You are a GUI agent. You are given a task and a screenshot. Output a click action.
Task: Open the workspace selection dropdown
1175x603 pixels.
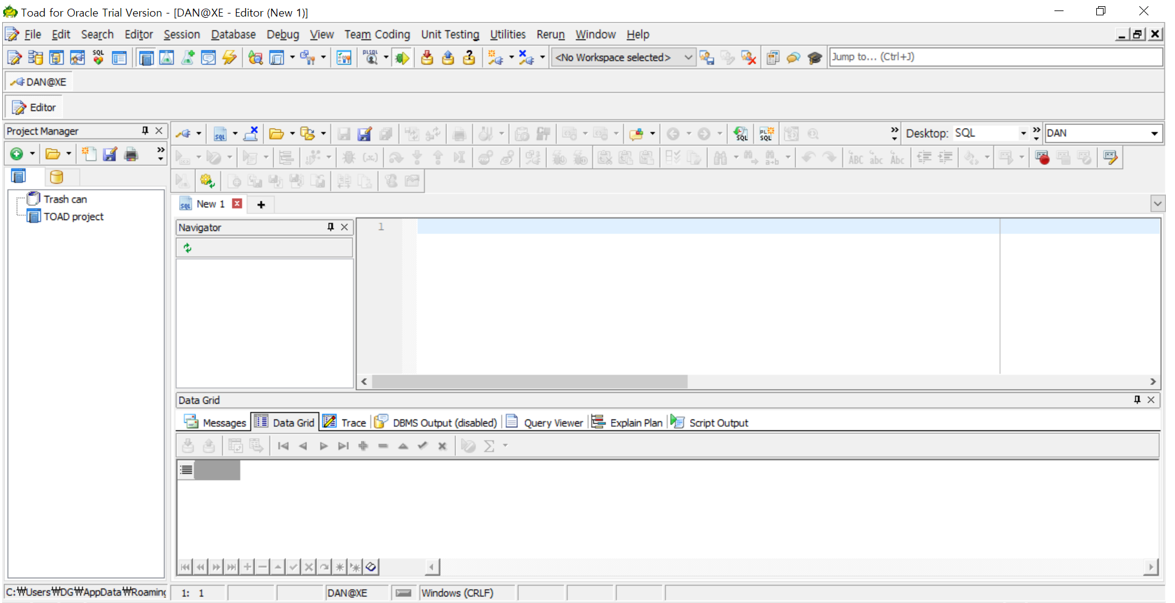click(x=688, y=58)
